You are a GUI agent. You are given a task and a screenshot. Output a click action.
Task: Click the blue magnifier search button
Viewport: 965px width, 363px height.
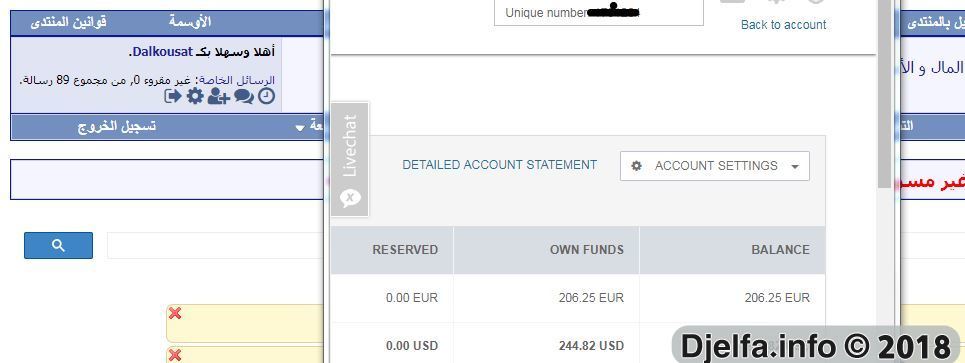58,245
